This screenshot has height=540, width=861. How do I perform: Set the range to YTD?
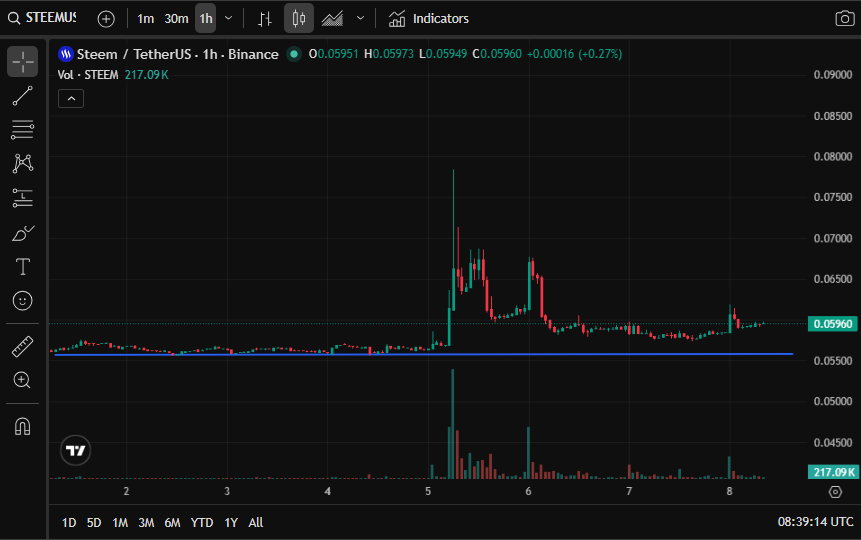pyautogui.click(x=202, y=522)
